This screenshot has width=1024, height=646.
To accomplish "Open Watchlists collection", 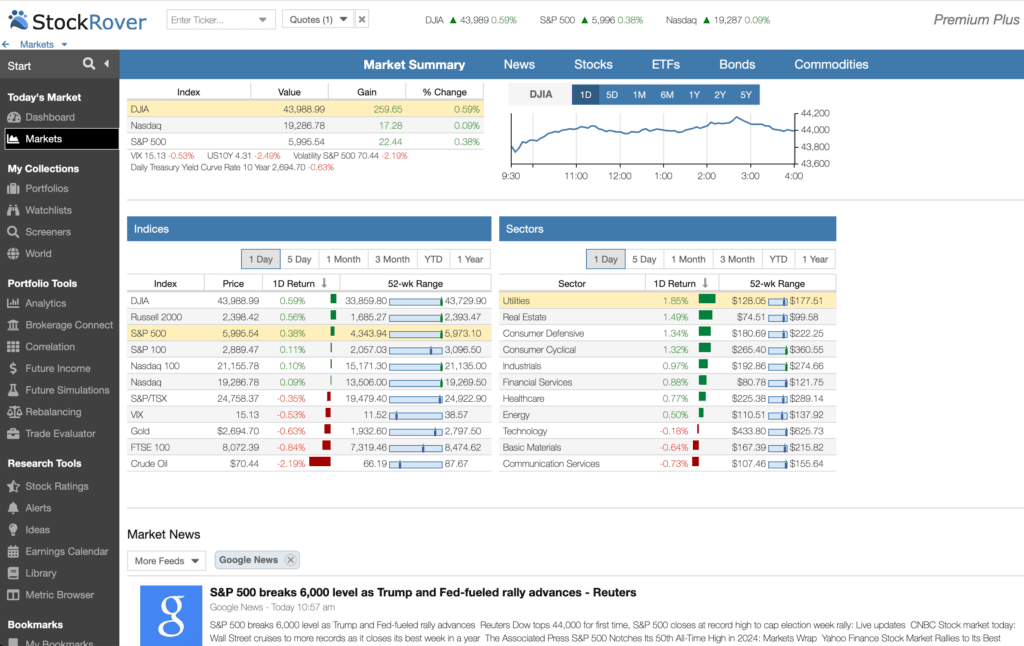I will click(39, 210).
